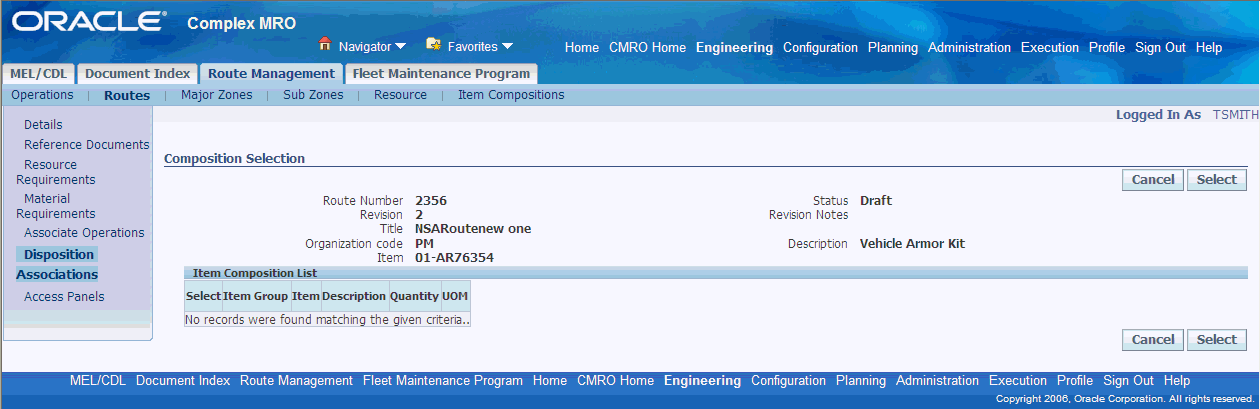
Task: Click the Navigator home icon
Action: [x=325, y=45]
